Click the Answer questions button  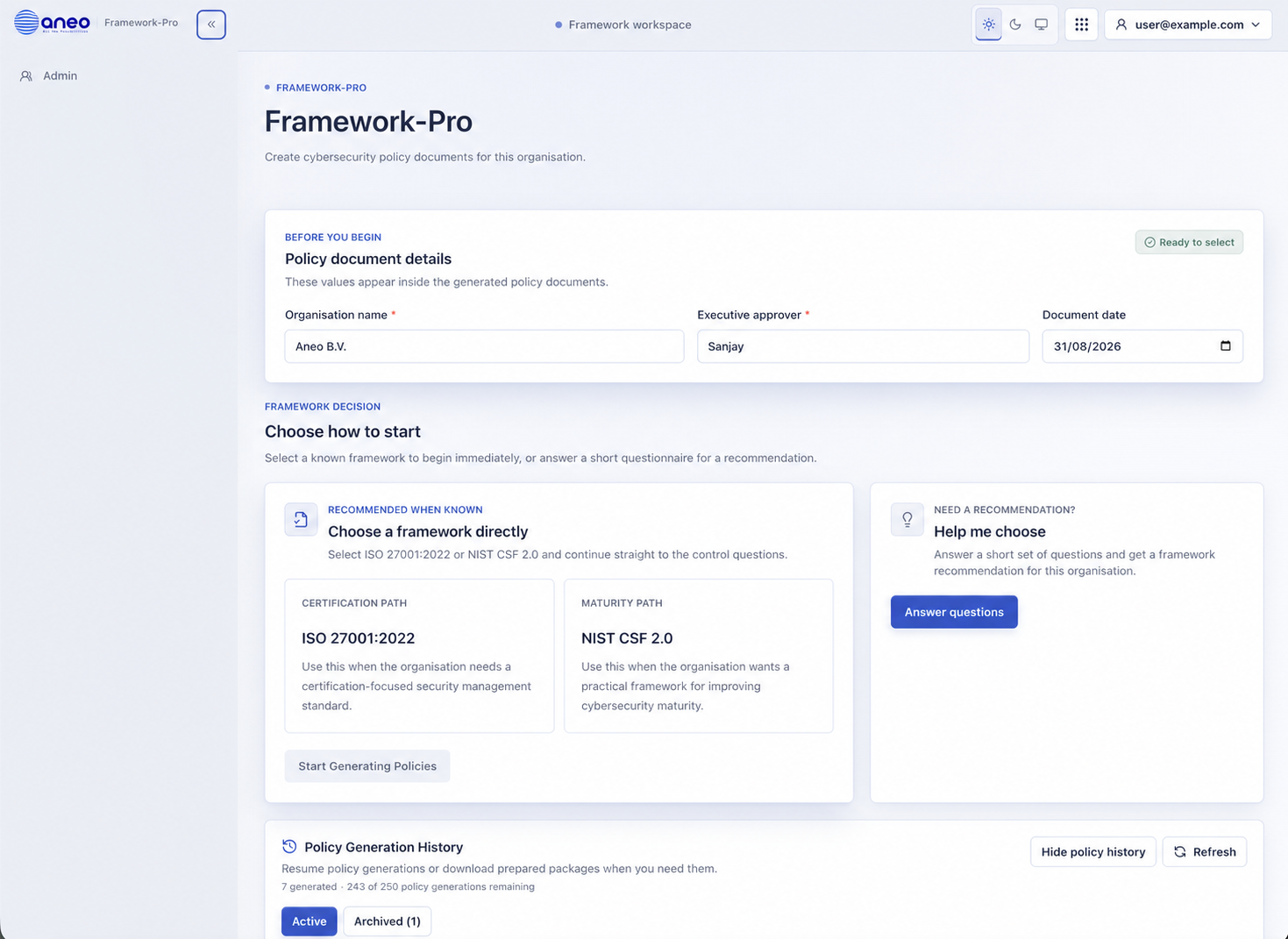[x=954, y=612]
